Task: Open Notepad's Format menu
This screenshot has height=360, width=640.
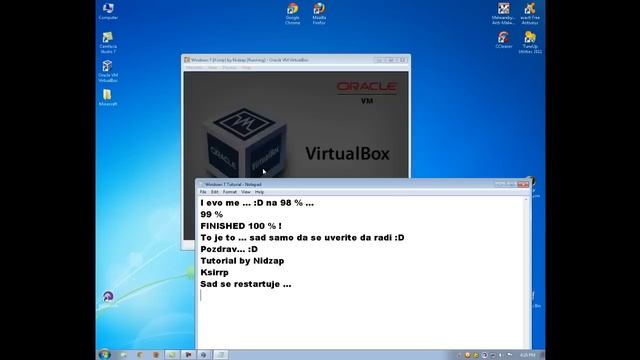Action: click(230, 192)
